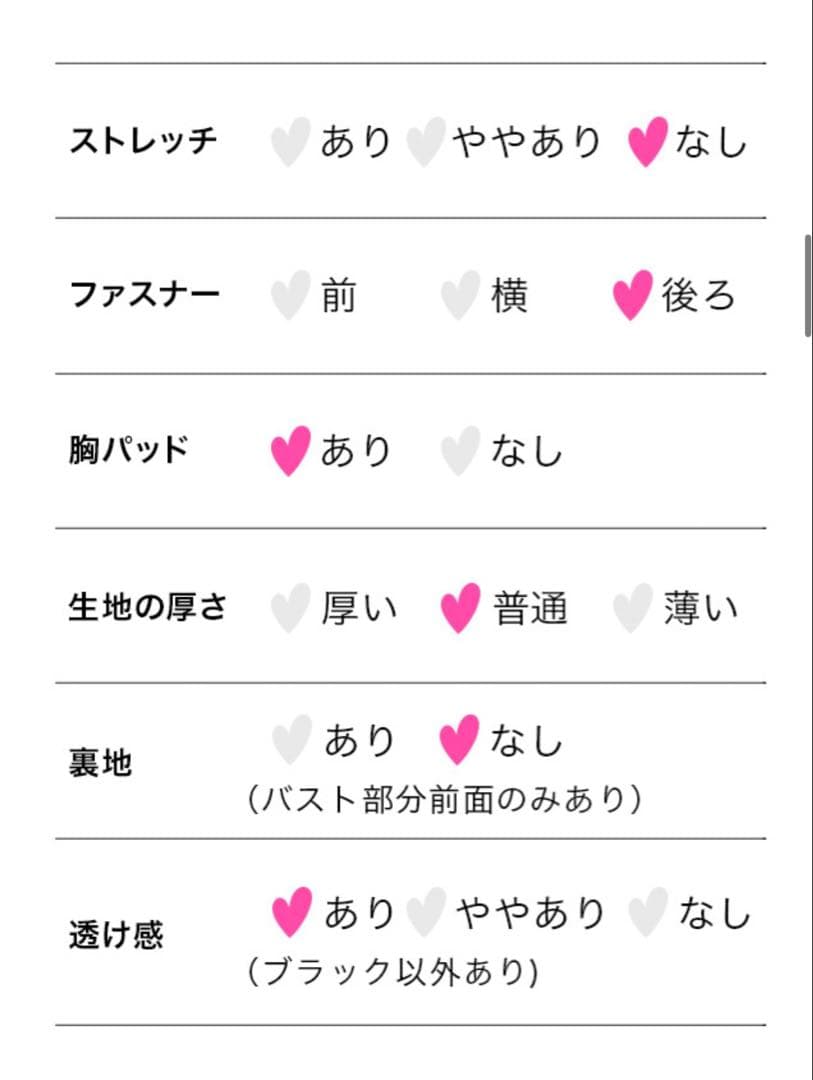
Task: Click the pink heart beside 胸パッド あり
Action: click(x=290, y=452)
